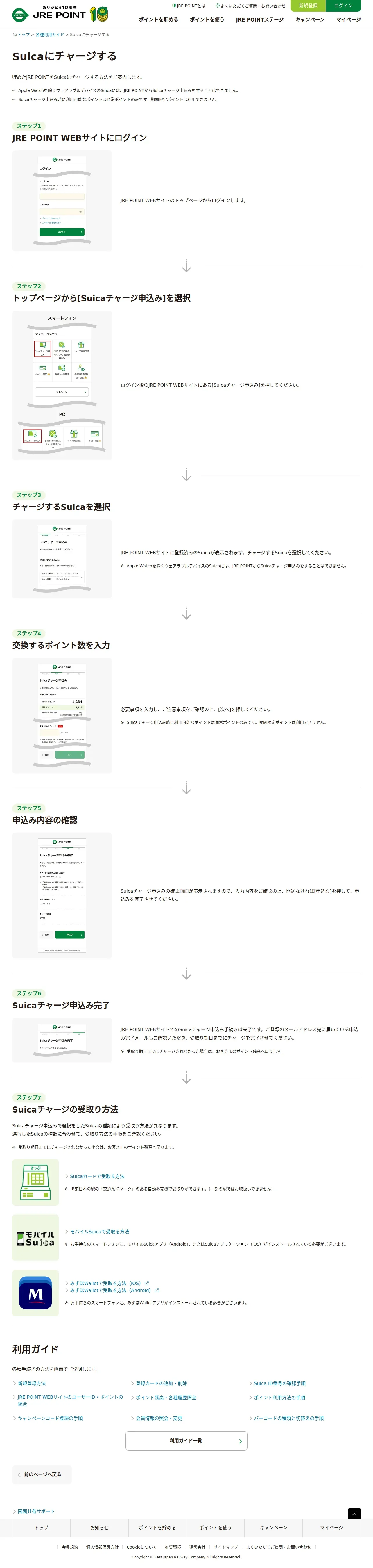Go to トップ breadcrumb link
Viewport: 373px width, 1568px height.
pyautogui.click(x=22, y=35)
